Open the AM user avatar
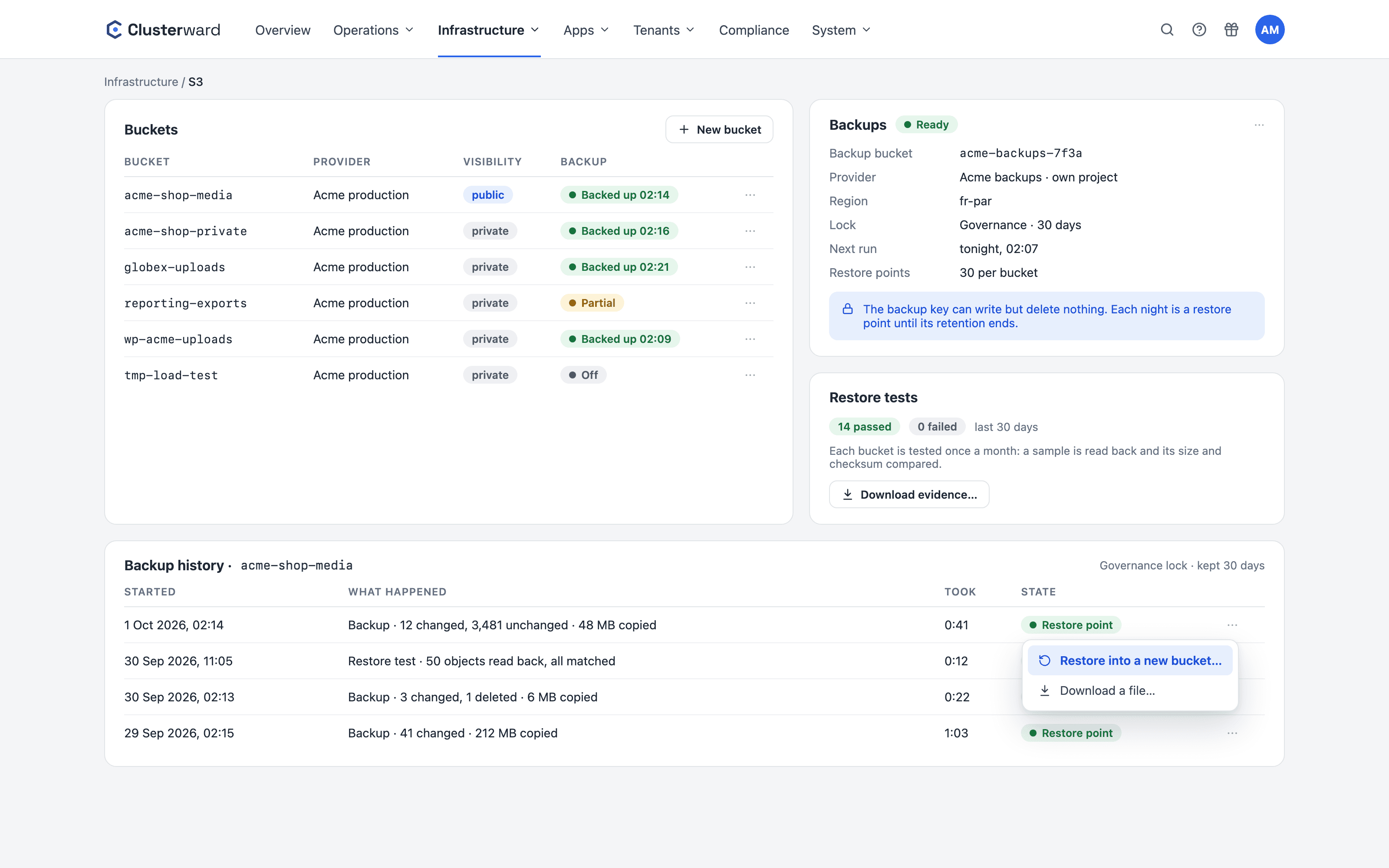Image resolution: width=1389 pixels, height=868 pixels. pos(1270,30)
